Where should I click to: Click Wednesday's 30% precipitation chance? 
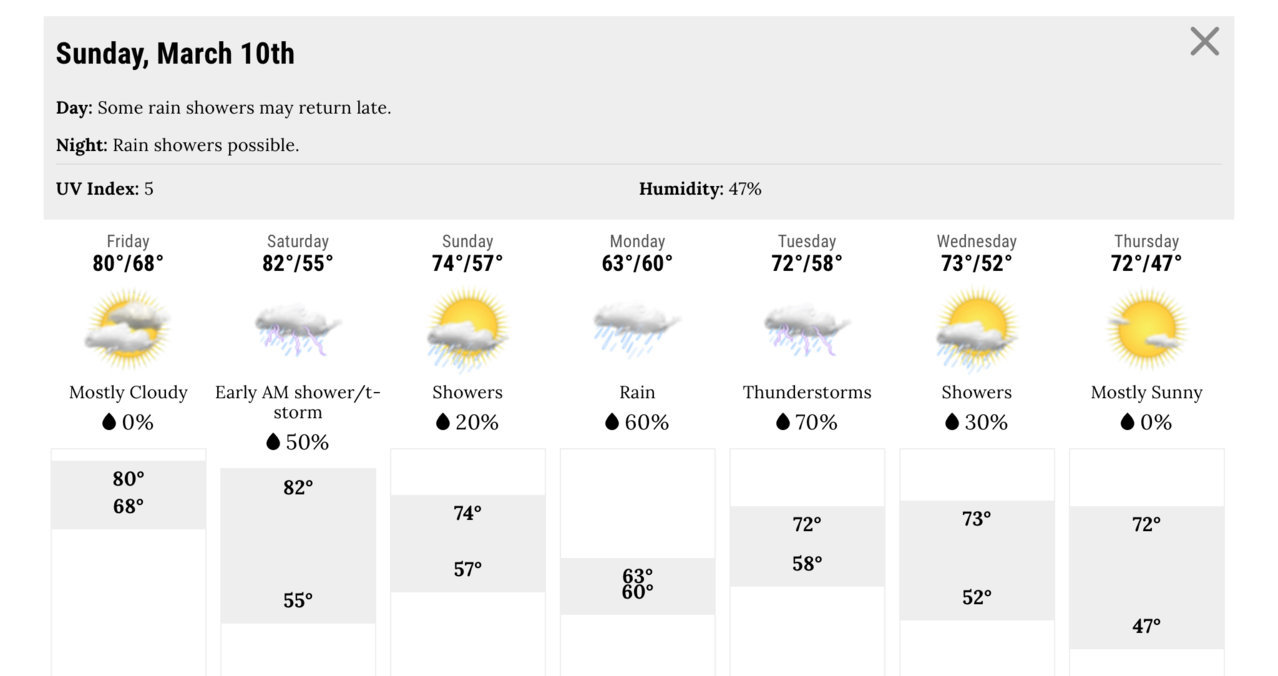[976, 422]
